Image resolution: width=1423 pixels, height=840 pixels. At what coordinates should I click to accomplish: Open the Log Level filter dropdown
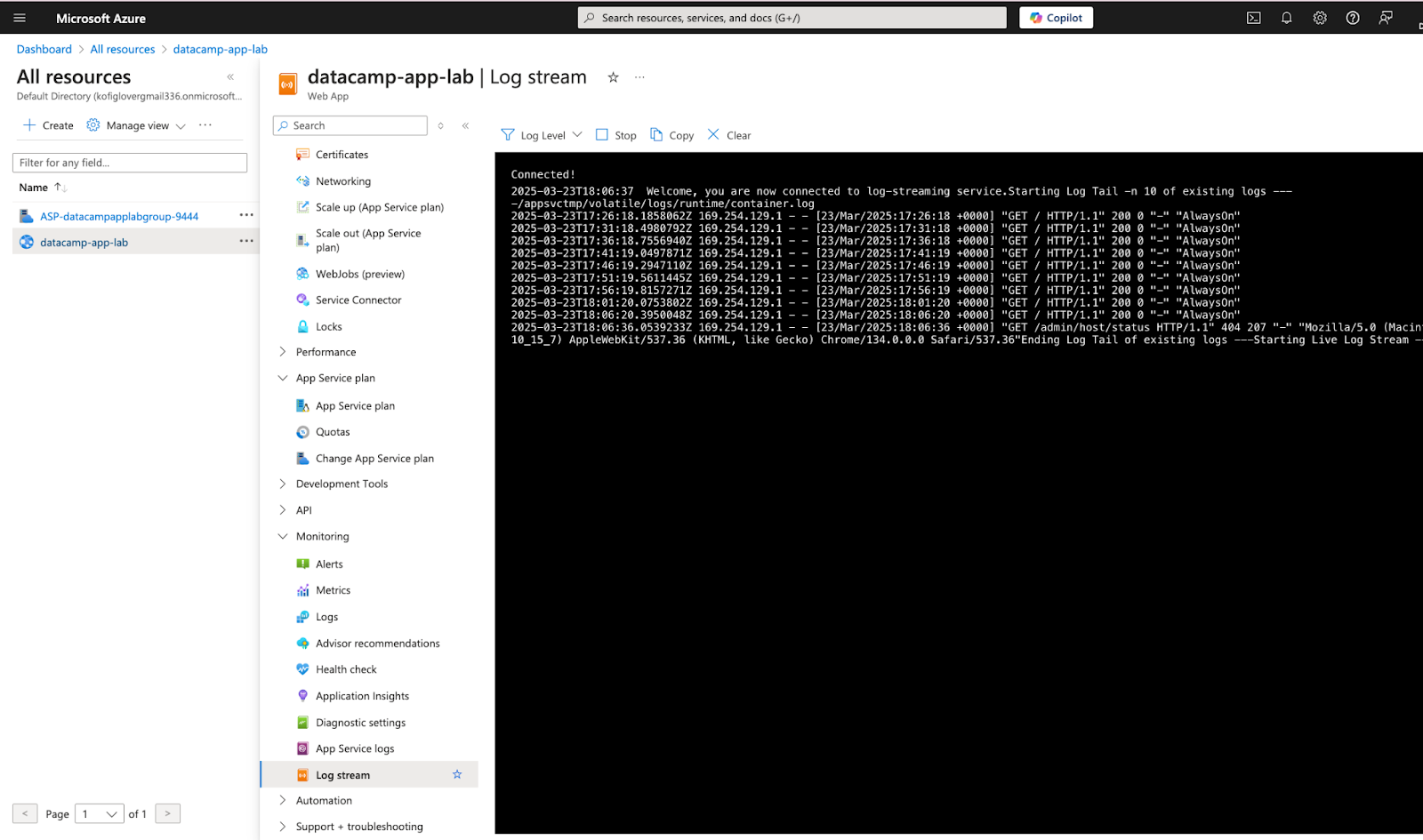(542, 135)
